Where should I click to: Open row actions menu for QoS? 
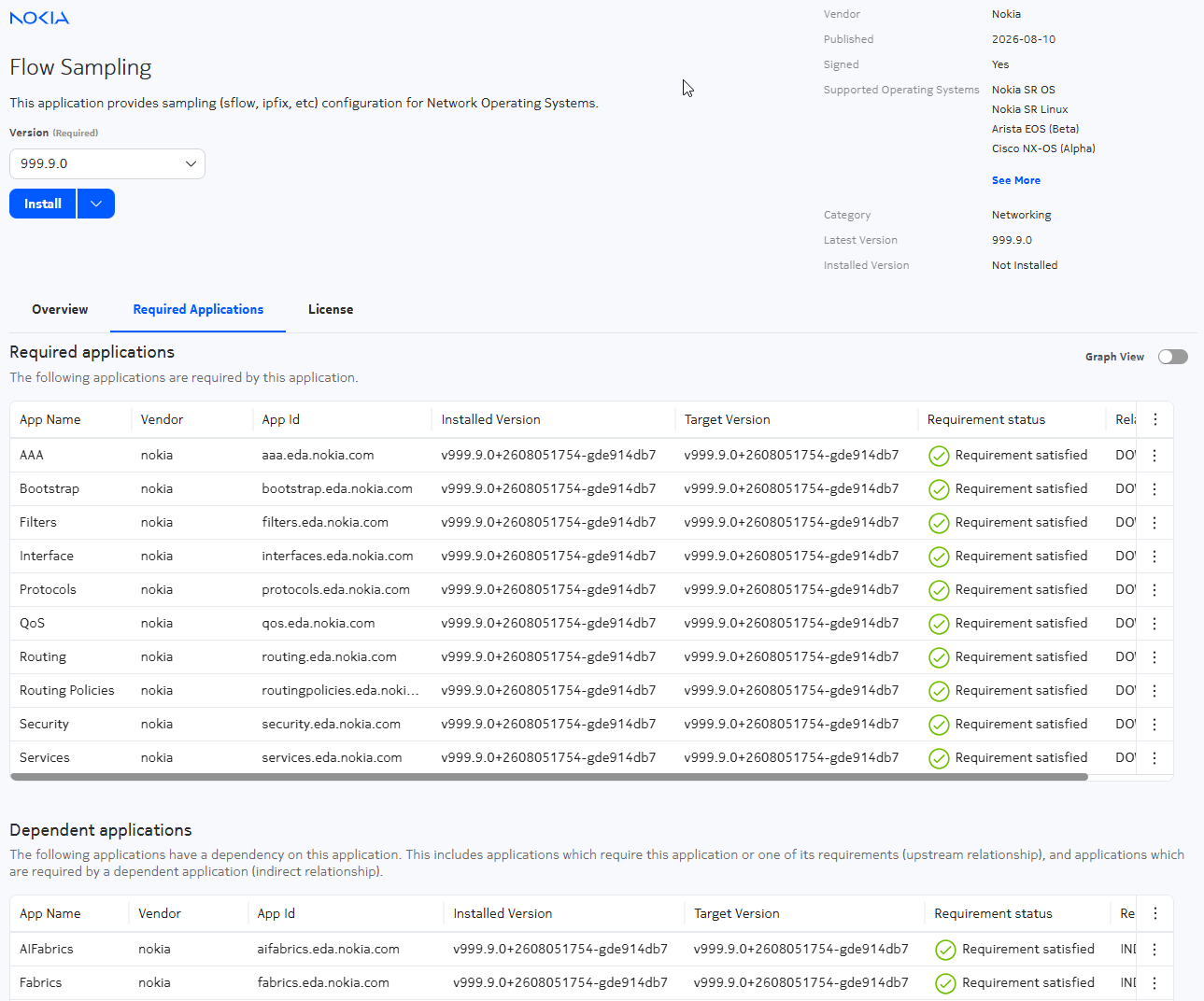pyautogui.click(x=1154, y=624)
